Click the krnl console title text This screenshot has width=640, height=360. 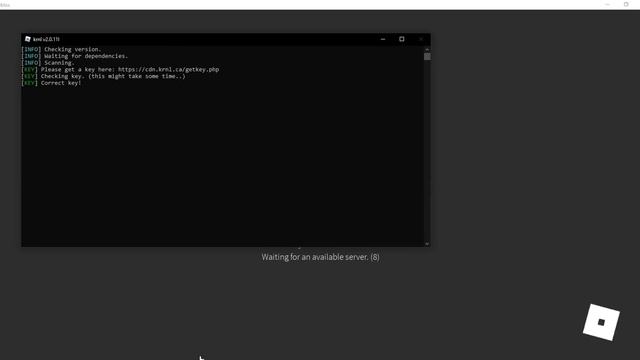coord(46,39)
